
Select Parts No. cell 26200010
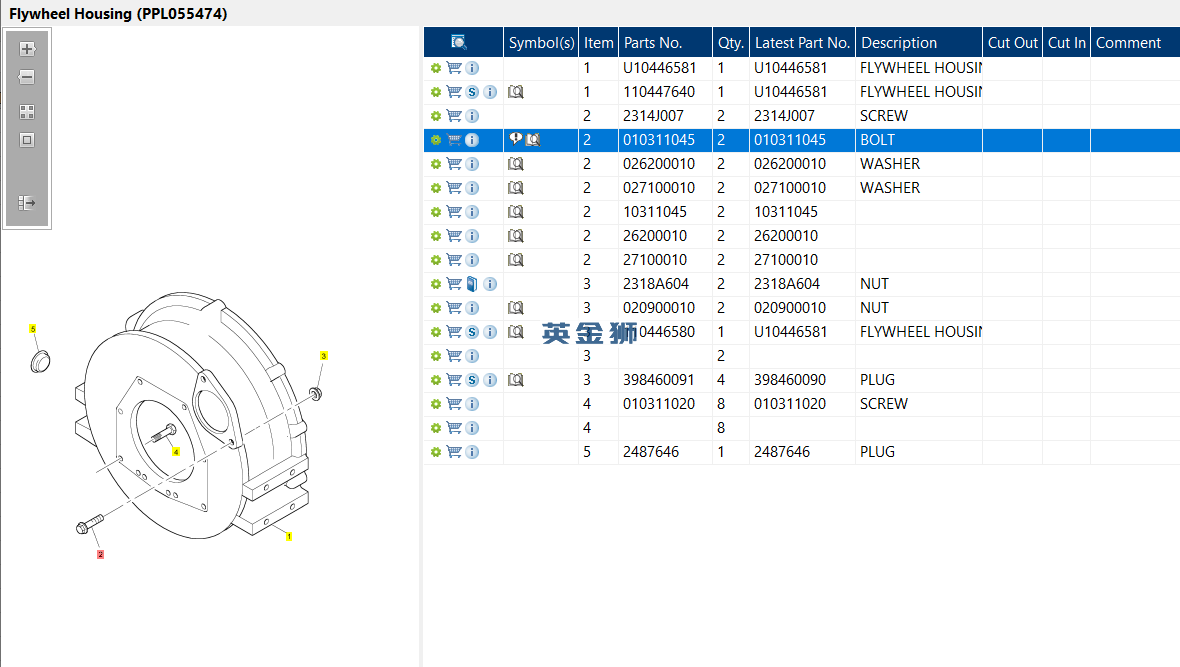point(665,236)
